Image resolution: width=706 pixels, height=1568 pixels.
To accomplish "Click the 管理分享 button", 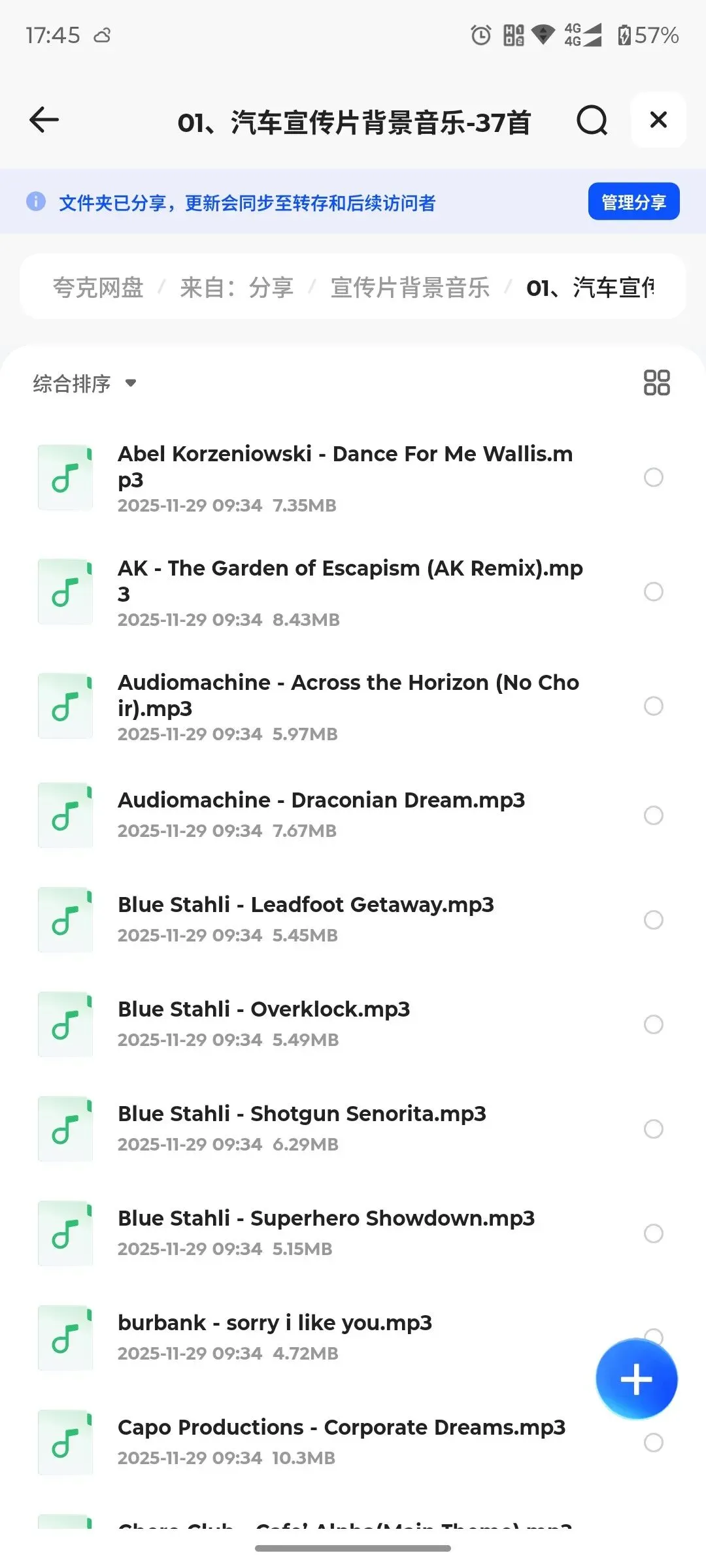I will tap(633, 202).
